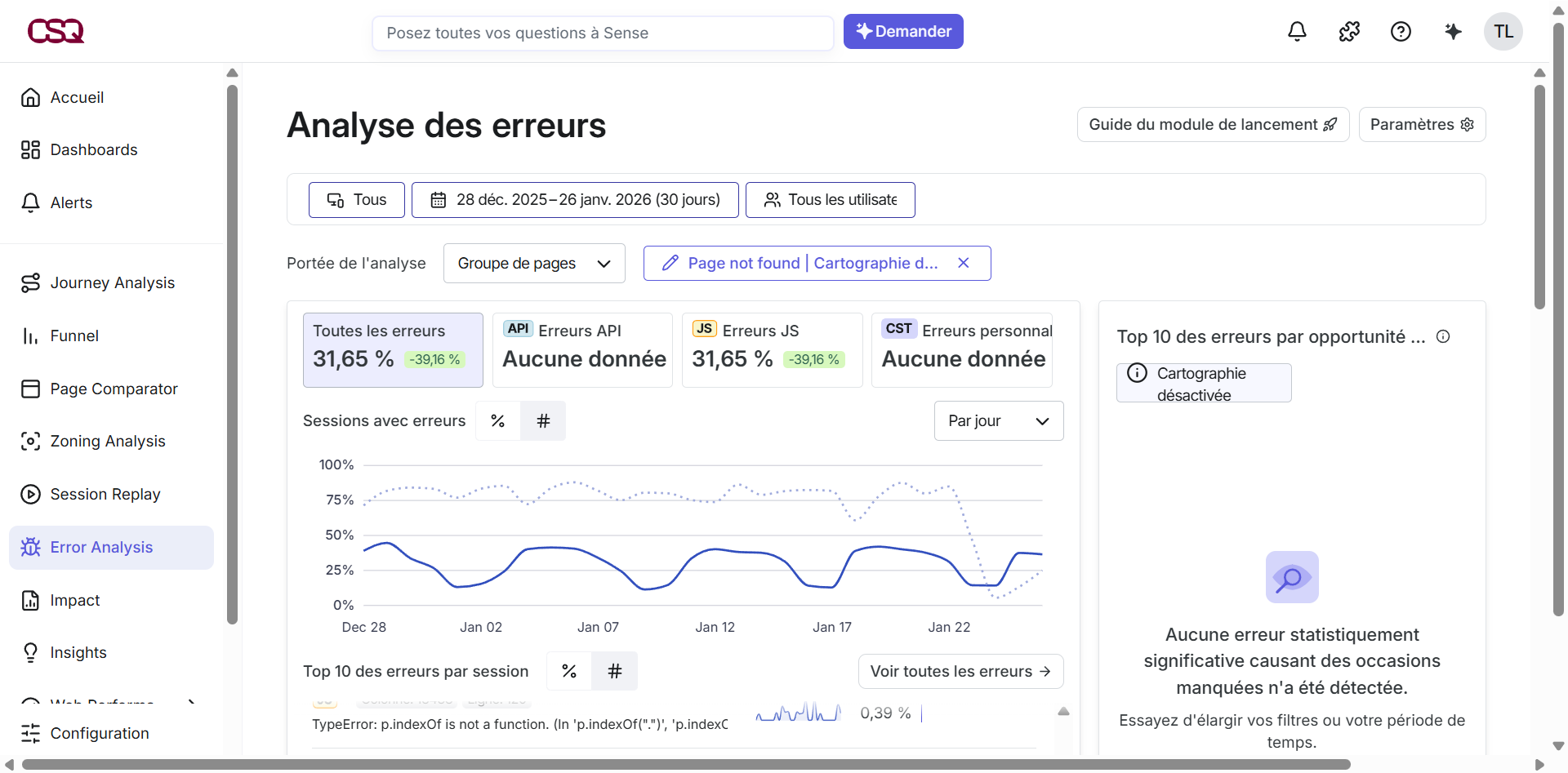The width and height of the screenshot is (1568, 773).
Task: Edit the Page not found filter via pencil icon
Action: (670, 263)
